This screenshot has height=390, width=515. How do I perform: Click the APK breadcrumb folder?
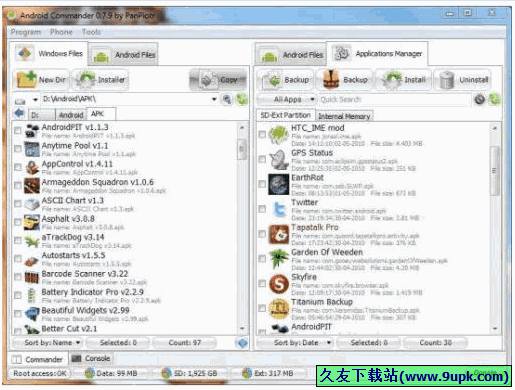click(101, 114)
